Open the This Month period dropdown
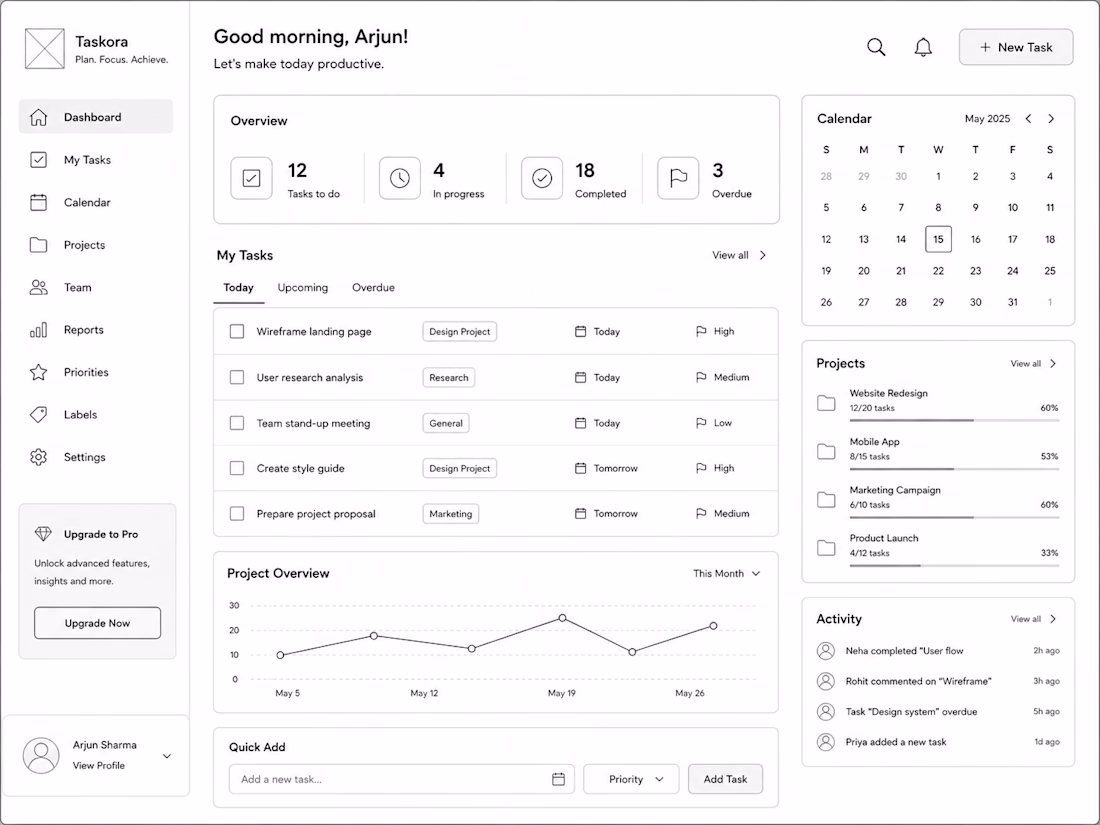The height and width of the screenshot is (825, 1100). pyautogui.click(x=727, y=573)
